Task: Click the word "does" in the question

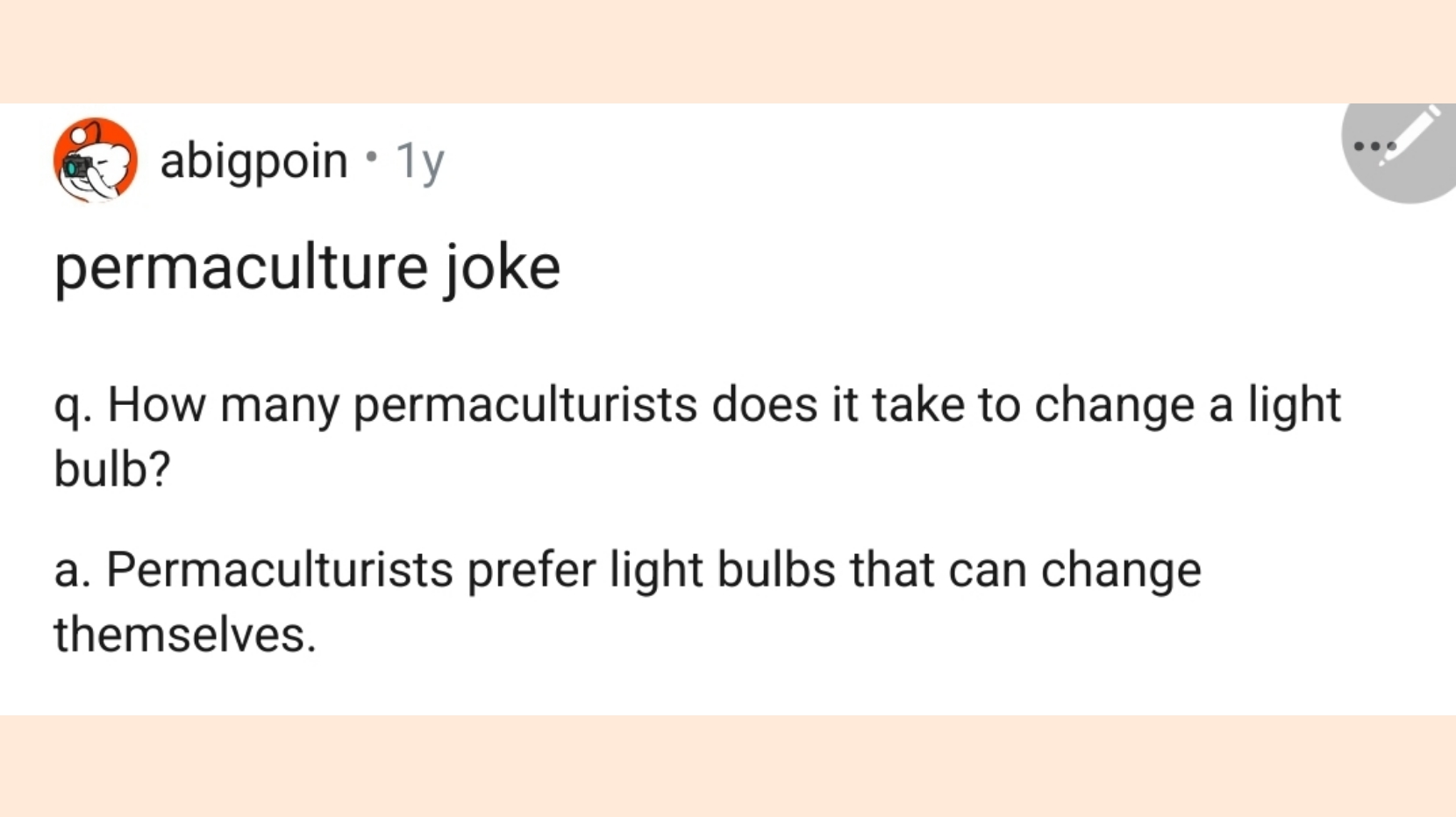Action: (x=764, y=405)
